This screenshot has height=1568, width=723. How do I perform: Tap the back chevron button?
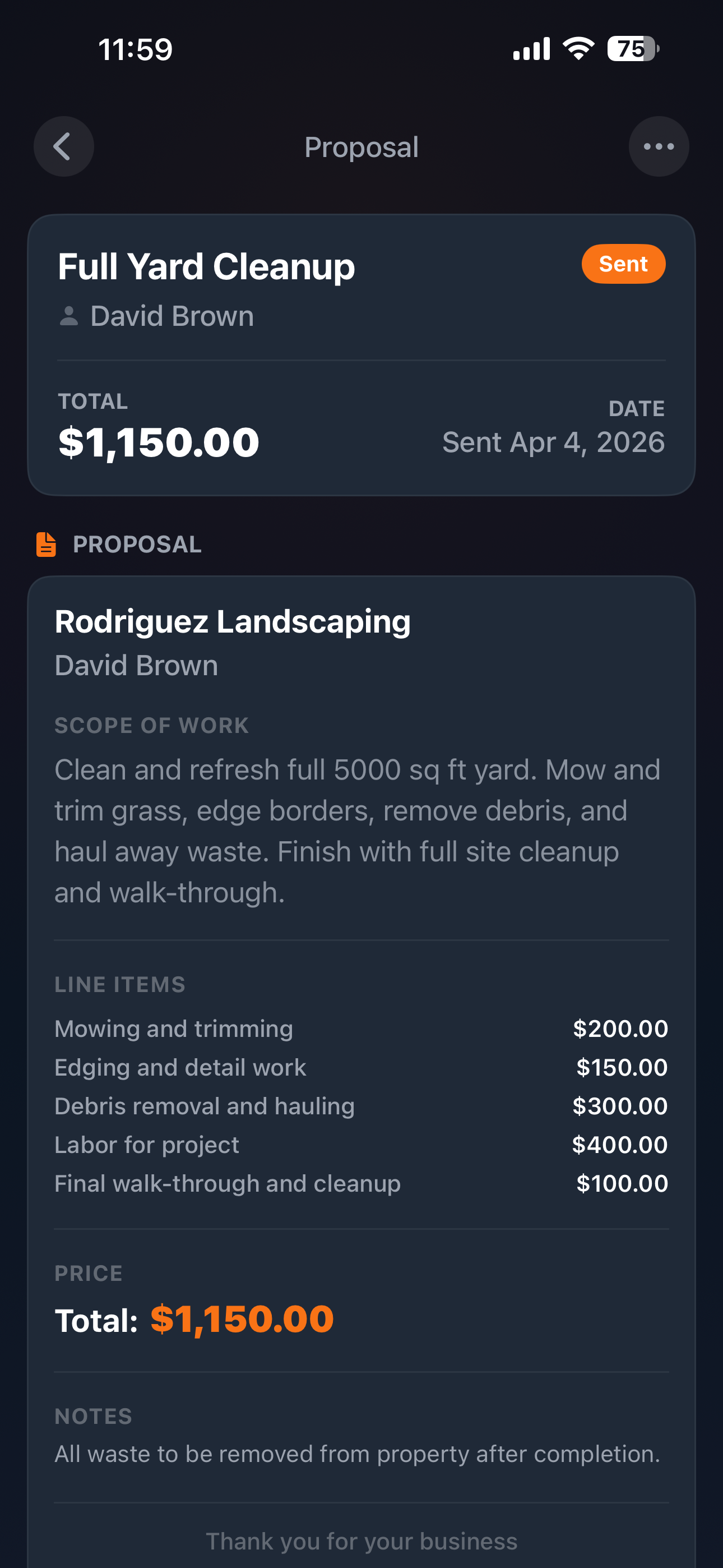pyautogui.click(x=63, y=147)
